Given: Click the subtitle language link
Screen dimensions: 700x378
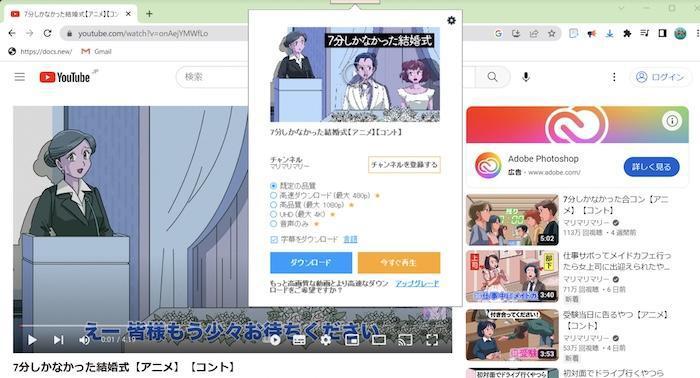Looking at the screenshot, I should pyautogui.click(x=350, y=239).
